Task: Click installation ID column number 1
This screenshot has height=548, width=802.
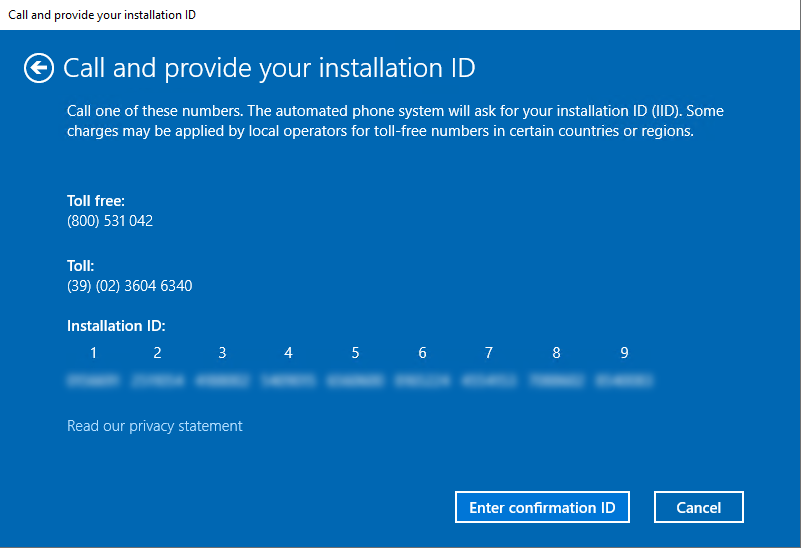Action: 93,353
